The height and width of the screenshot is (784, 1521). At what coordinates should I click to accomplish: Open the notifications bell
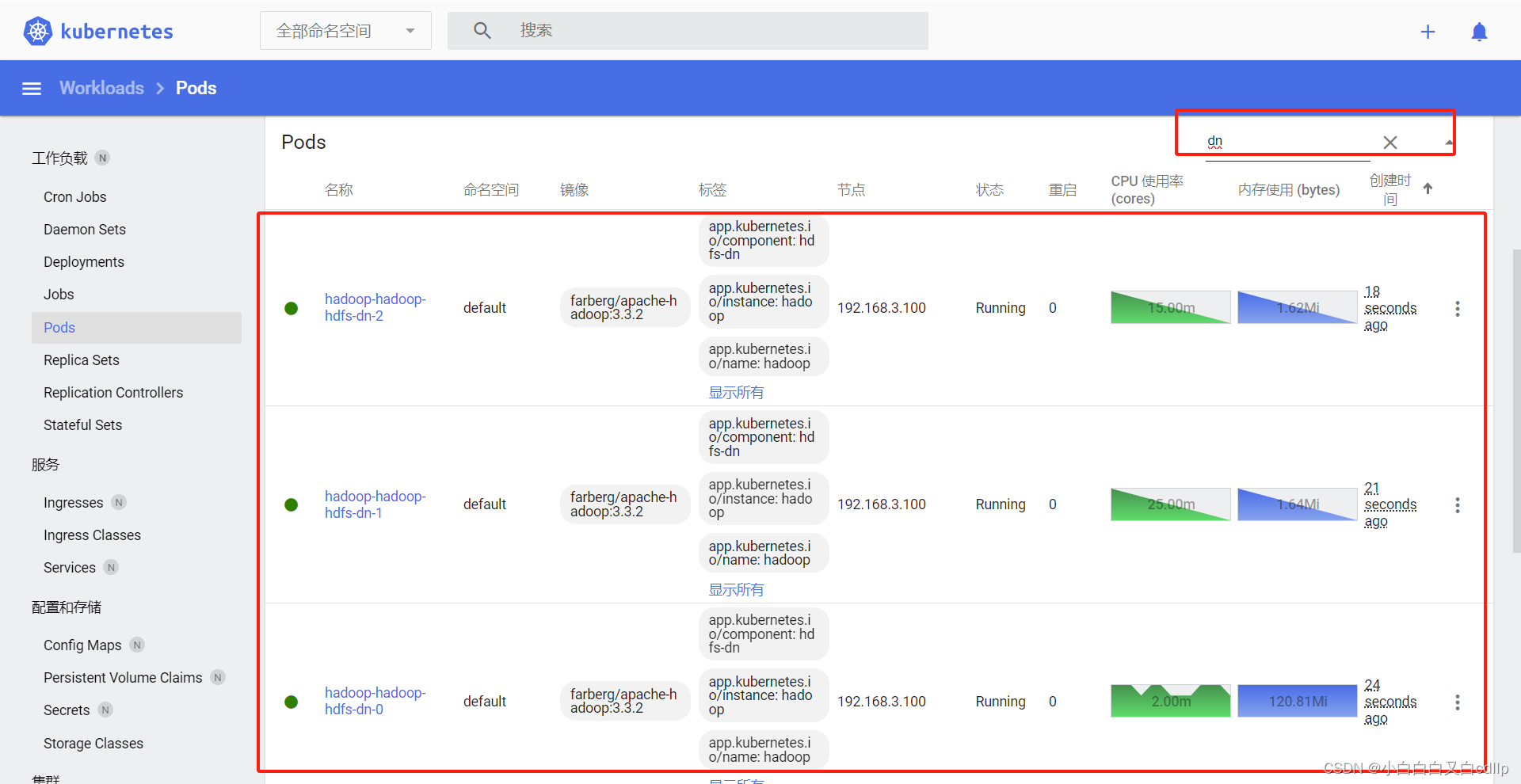1479,32
